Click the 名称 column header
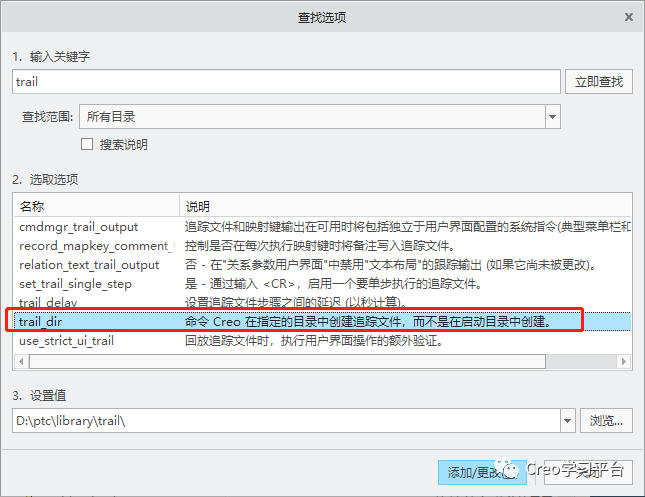This screenshot has width=645, height=497. pyautogui.click(x=96, y=206)
